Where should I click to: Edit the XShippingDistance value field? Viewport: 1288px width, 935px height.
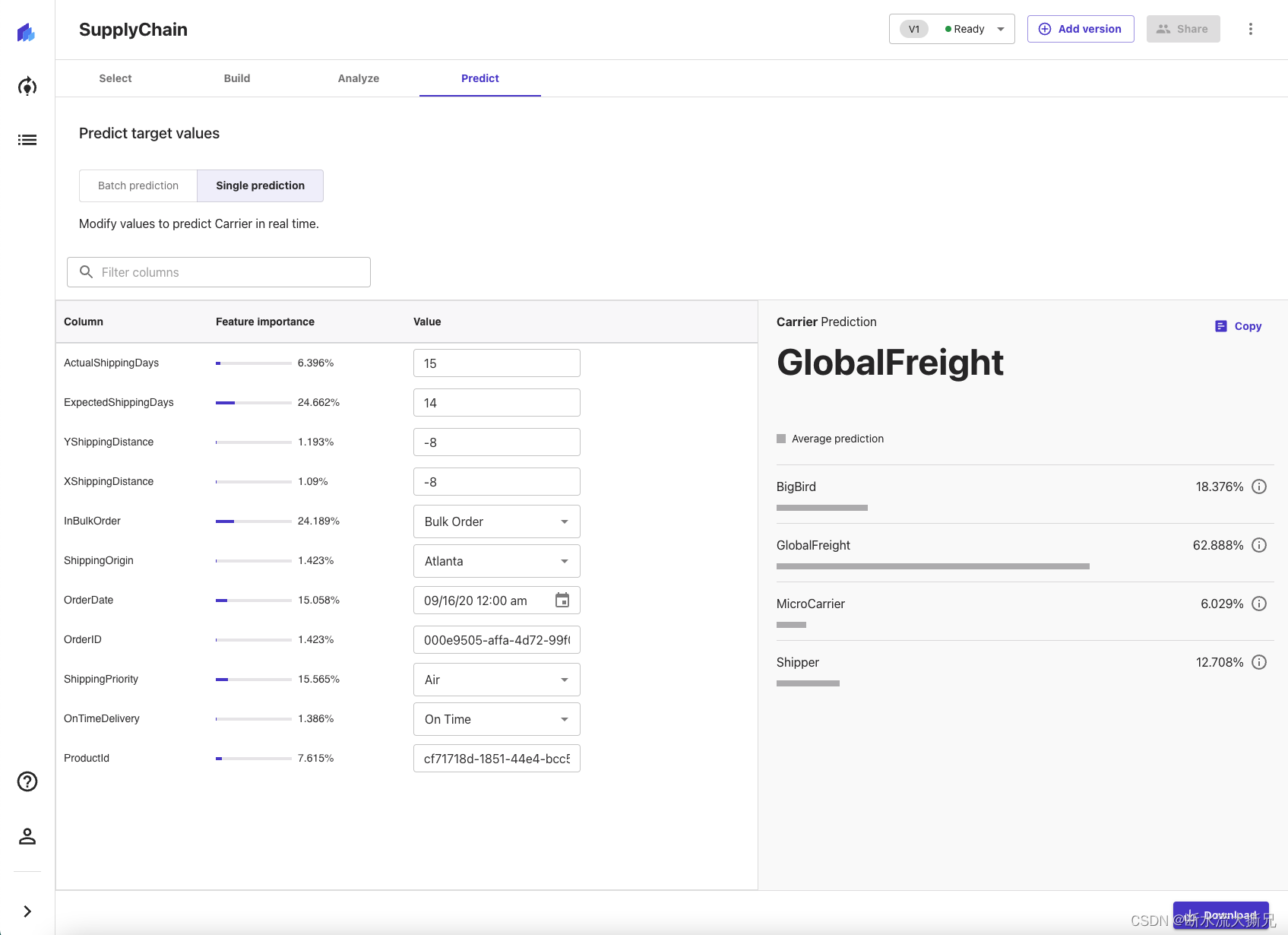pyautogui.click(x=497, y=482)
